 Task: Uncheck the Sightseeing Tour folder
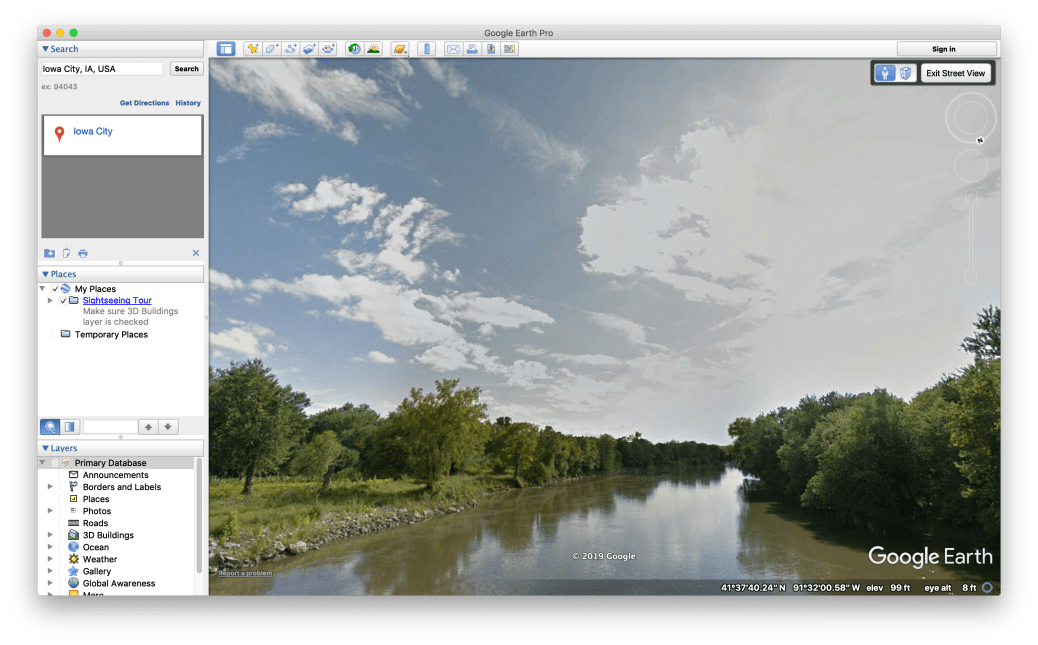point(63,300)
